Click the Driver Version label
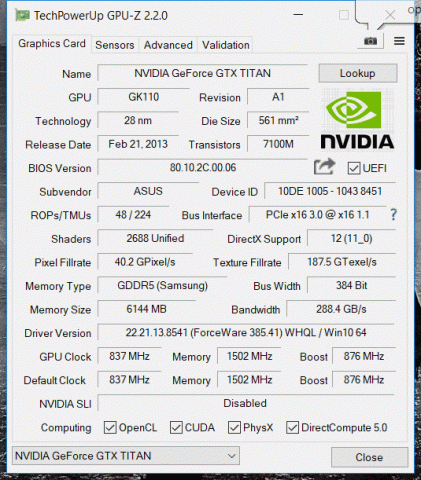The width and height of the screenshot is (421, 480). (x=58, y=333)
